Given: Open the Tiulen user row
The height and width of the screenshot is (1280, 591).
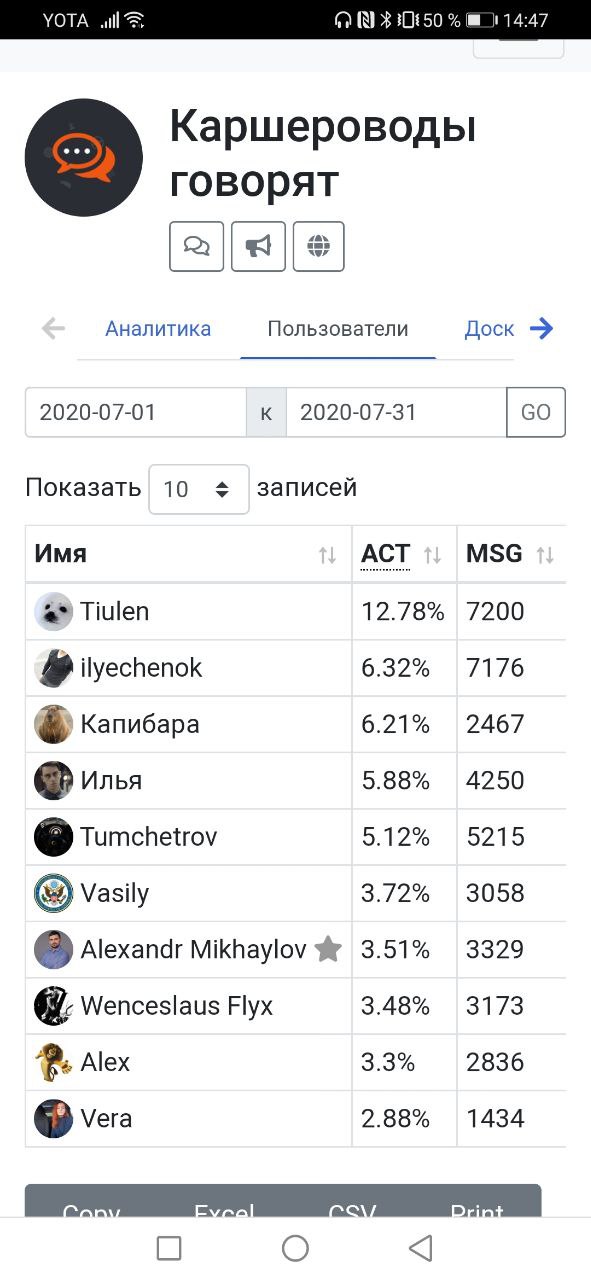Looking at the screenshot, I should click(296, 612).
